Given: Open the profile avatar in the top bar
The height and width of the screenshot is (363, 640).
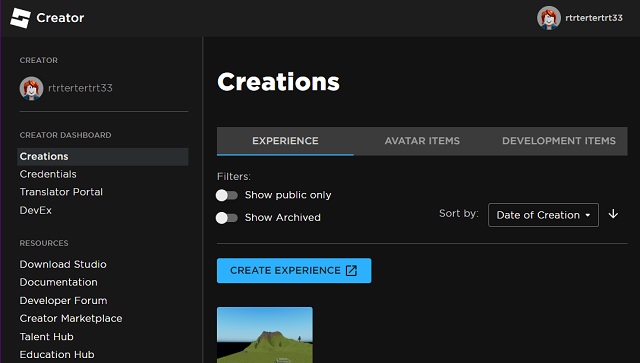Looking at the screenshot, I should (549, 18).
